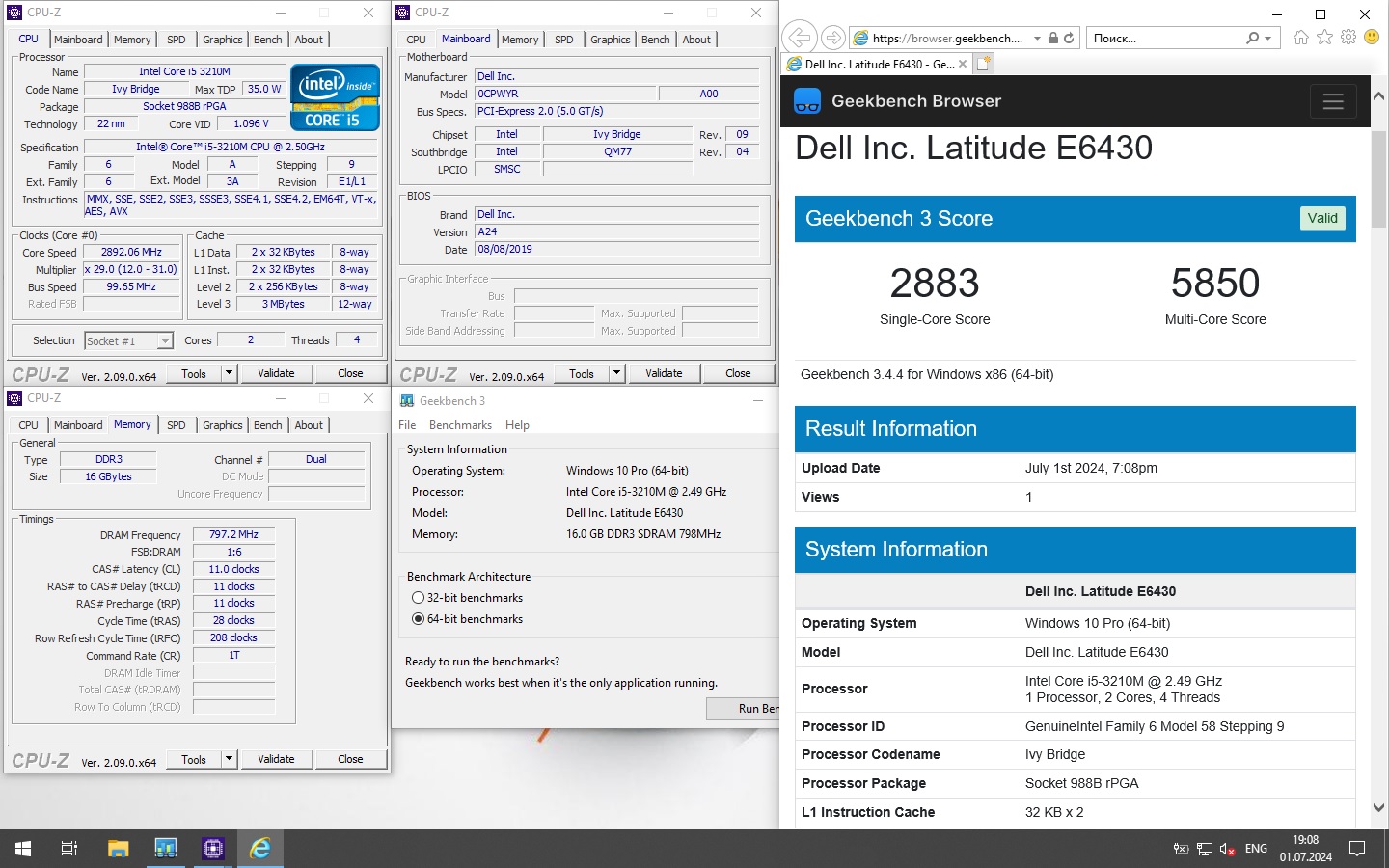
Task: Click the Core Speed value 2892.06 MHz
Action: point(132,252)
